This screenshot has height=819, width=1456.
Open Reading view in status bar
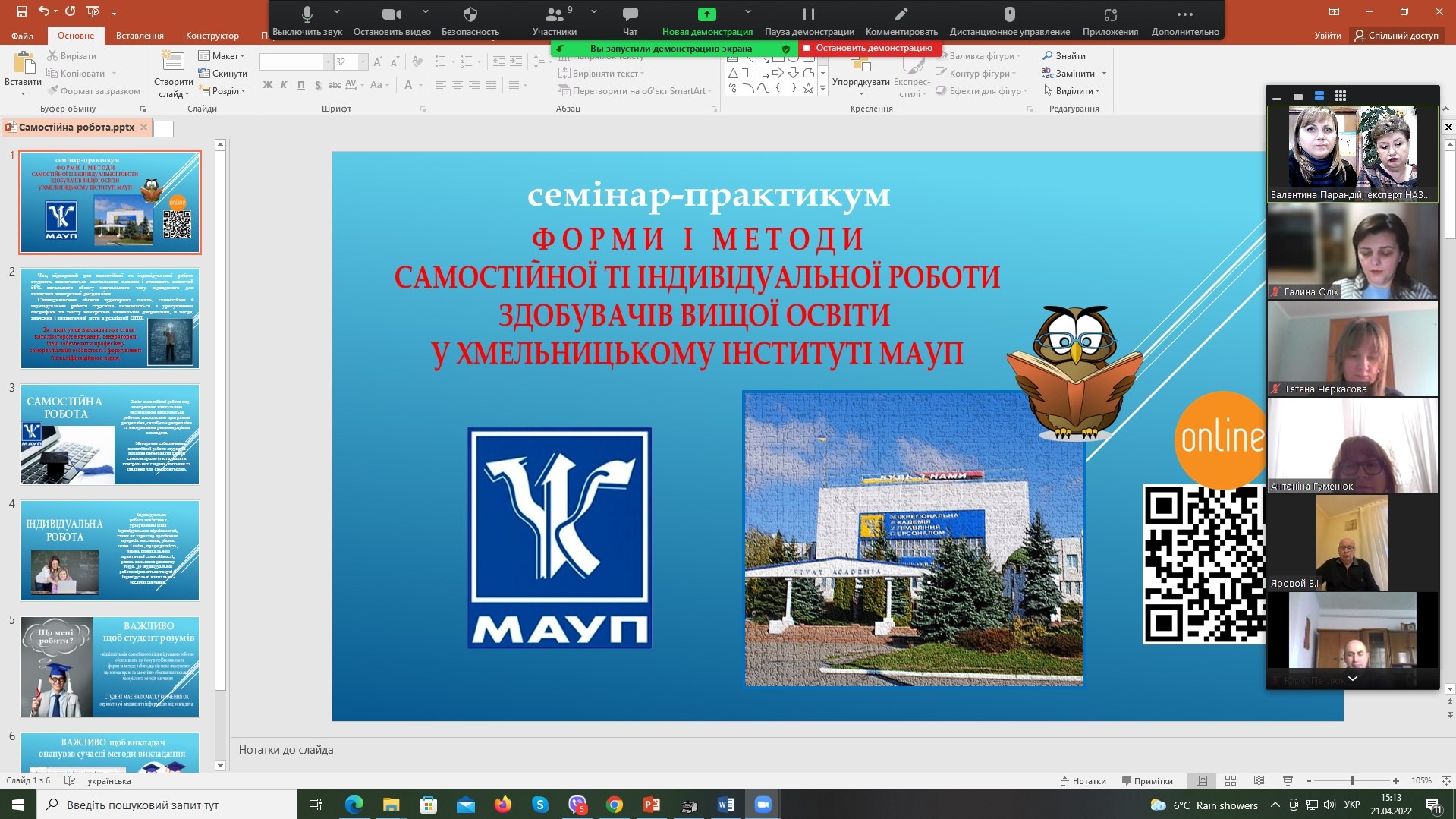coord(1259,781)
